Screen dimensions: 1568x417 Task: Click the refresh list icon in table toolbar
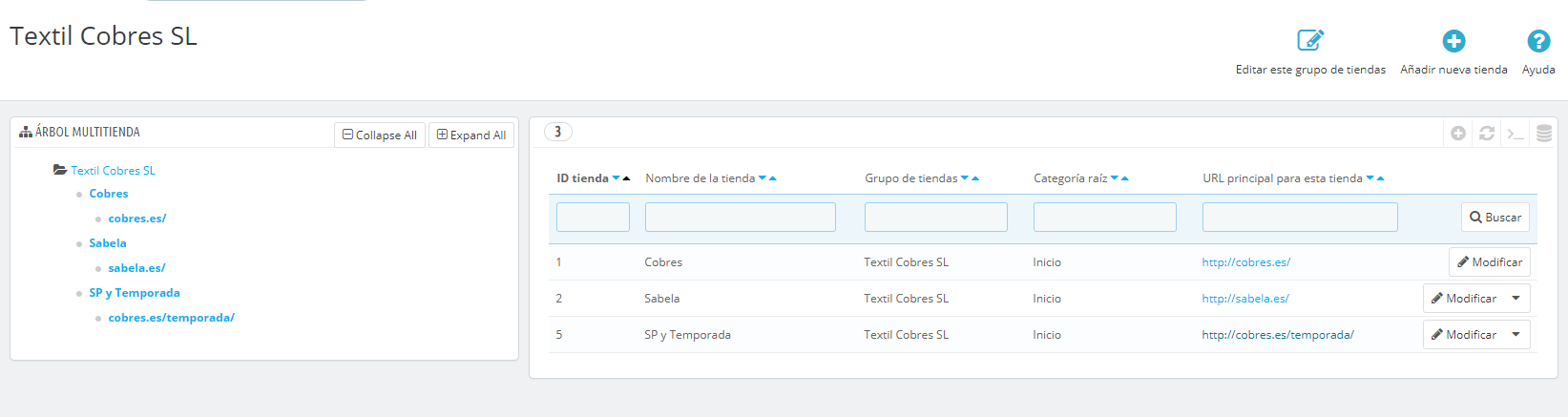pos(1487,134)
